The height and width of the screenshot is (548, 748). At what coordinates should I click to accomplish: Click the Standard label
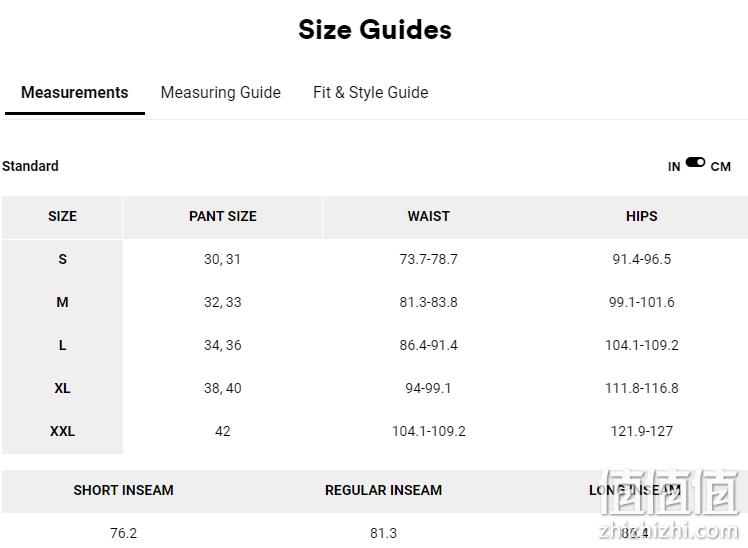click(30, 166)
